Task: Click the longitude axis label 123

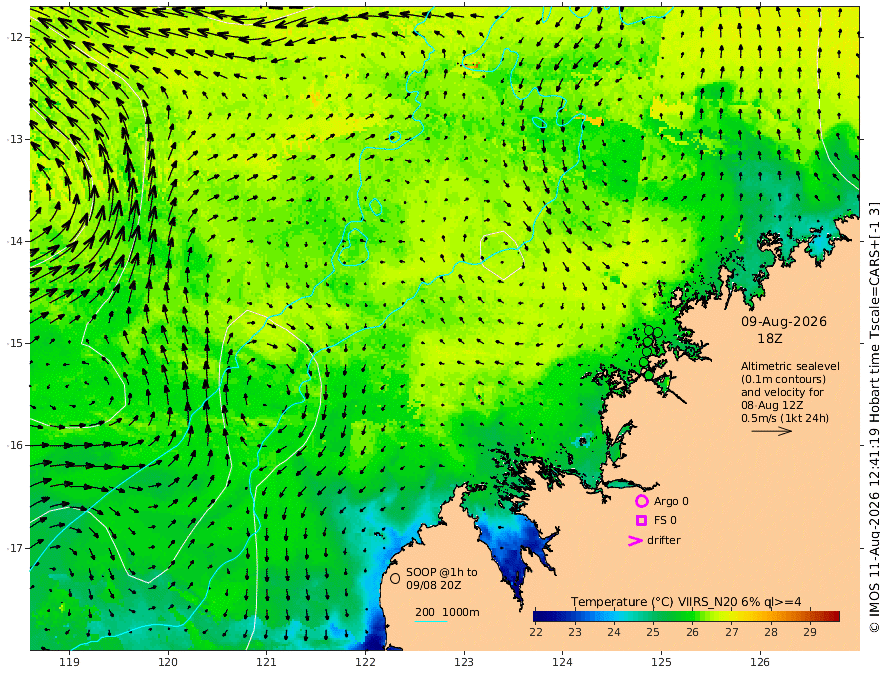Action: click(x=464, y=662)
